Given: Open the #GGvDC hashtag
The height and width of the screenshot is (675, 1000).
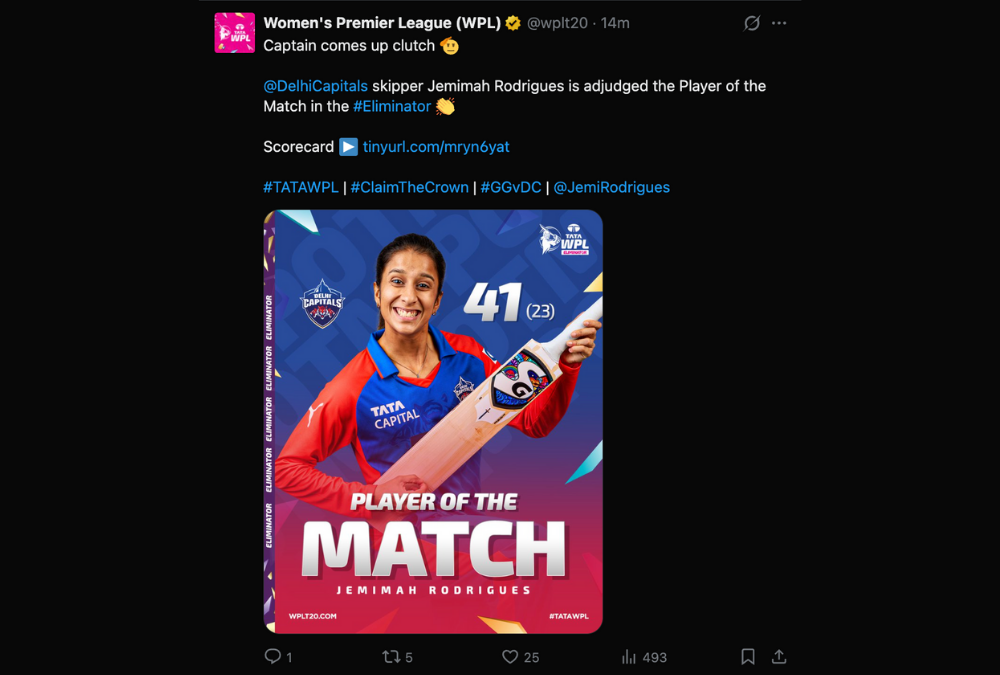Looking at the screenshot, I should pyautogui.click(x=511, y=188).
